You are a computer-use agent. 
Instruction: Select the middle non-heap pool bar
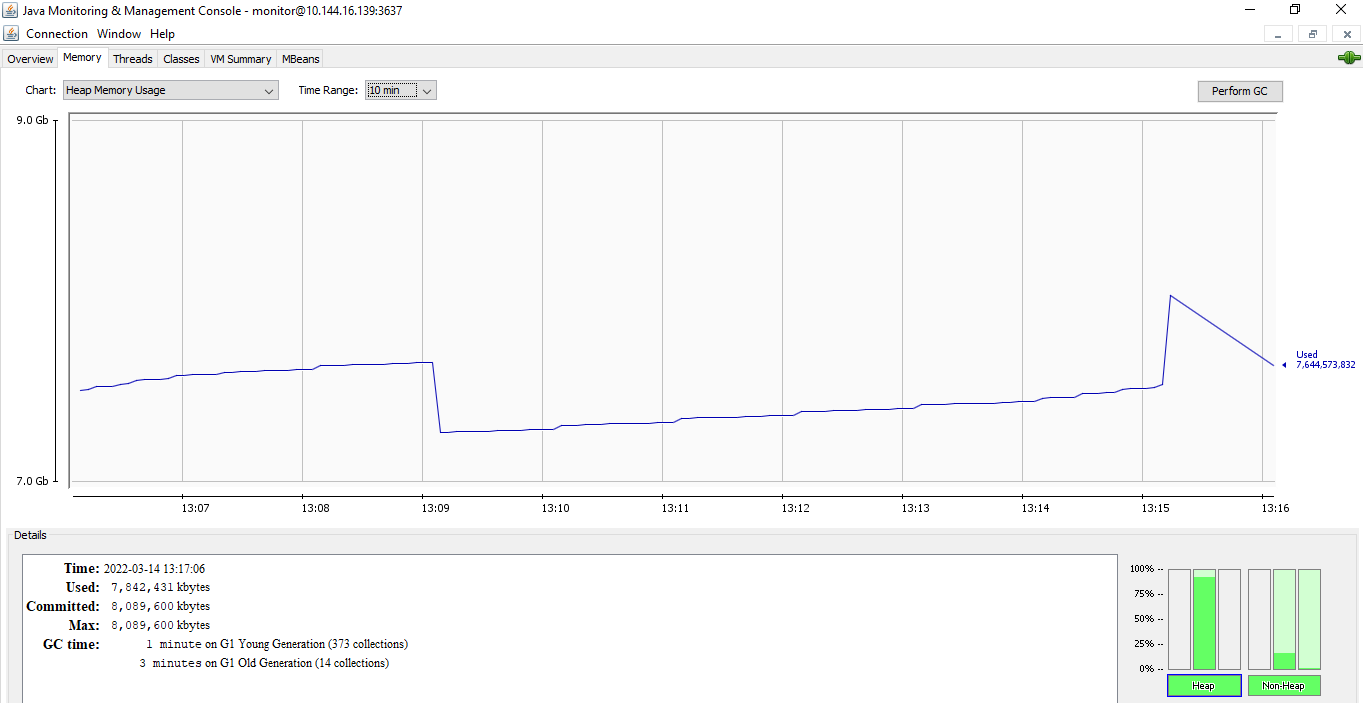coord(1284,619)
